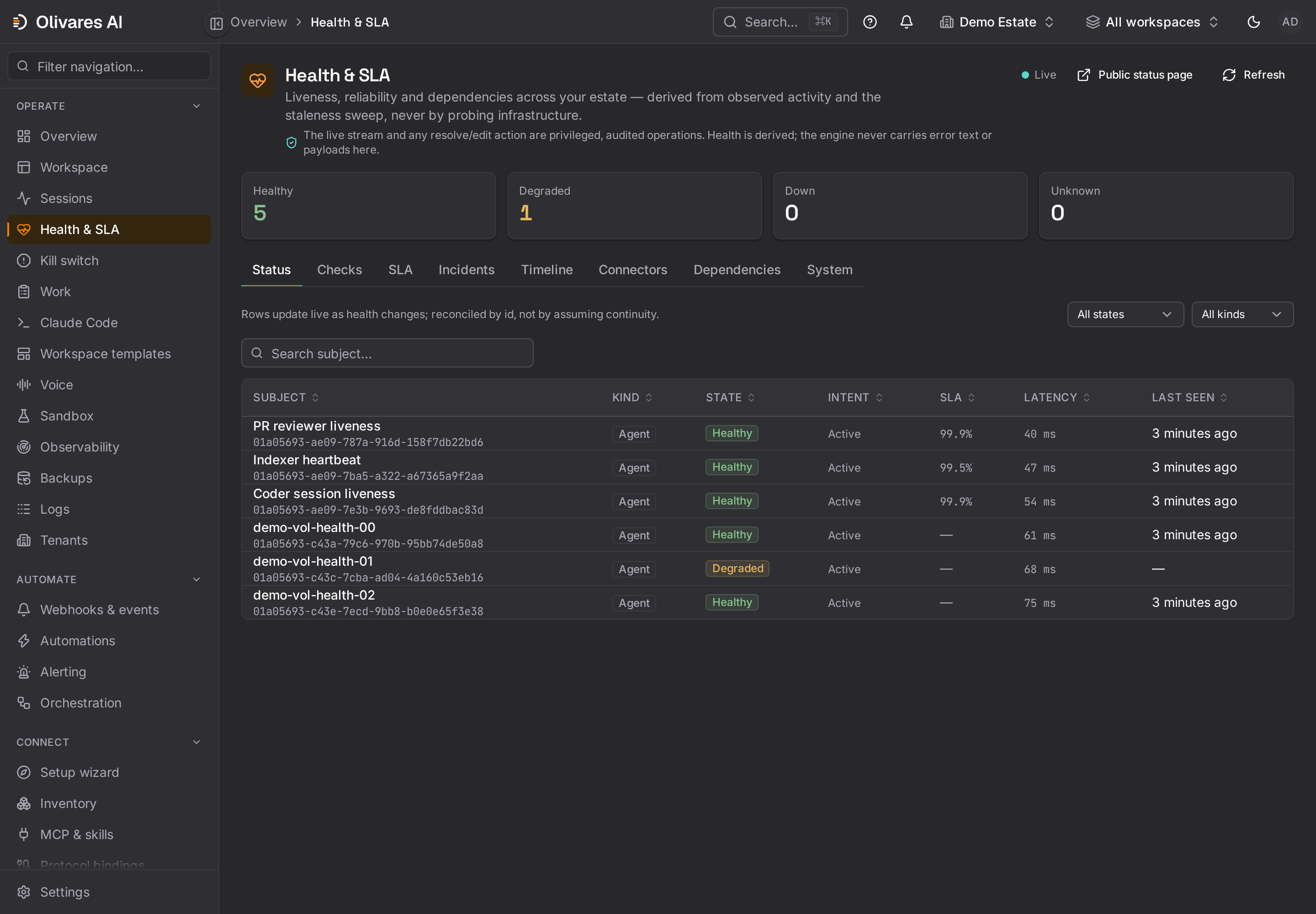Screen dimensions: 1316x914
Task: Switch to the Connectors tab
Action: pos(633,270)
